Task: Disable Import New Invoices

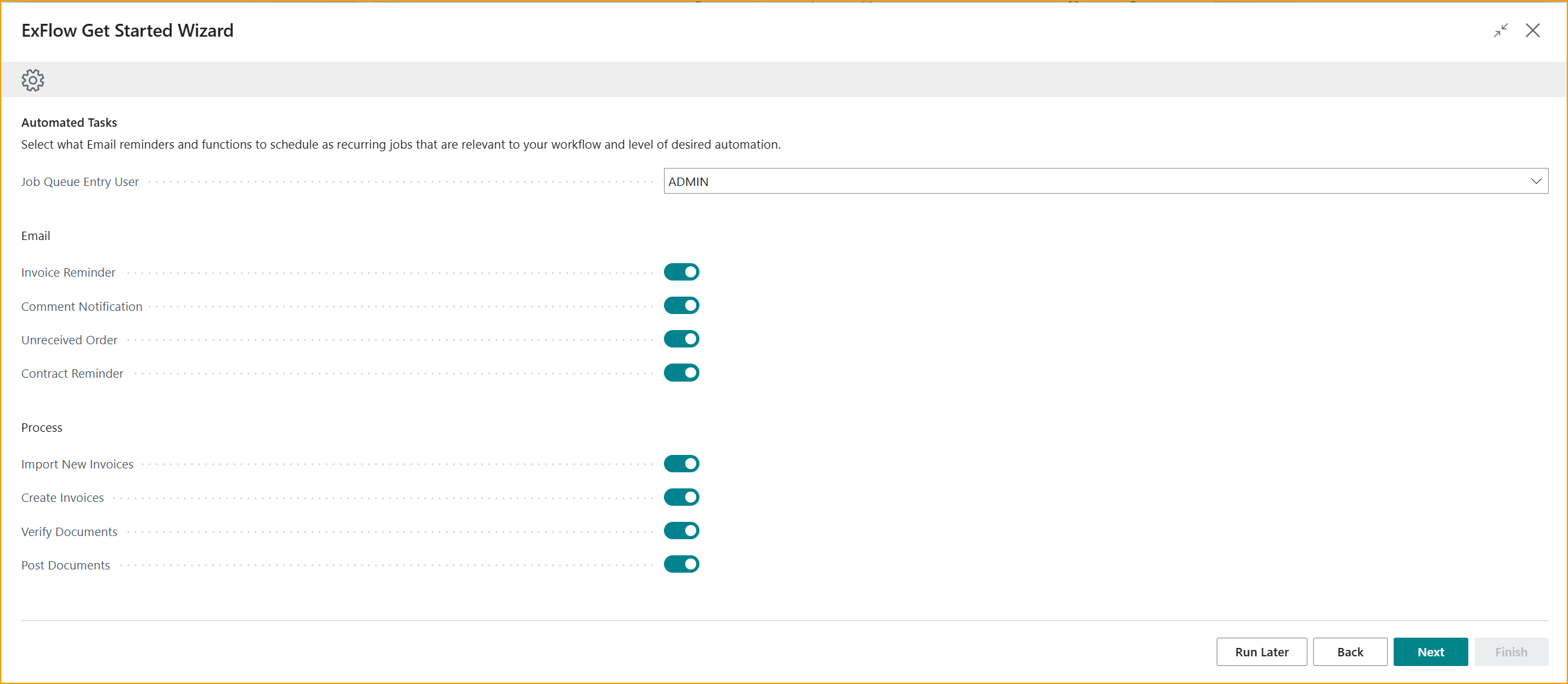Action: tap(681, 463)
